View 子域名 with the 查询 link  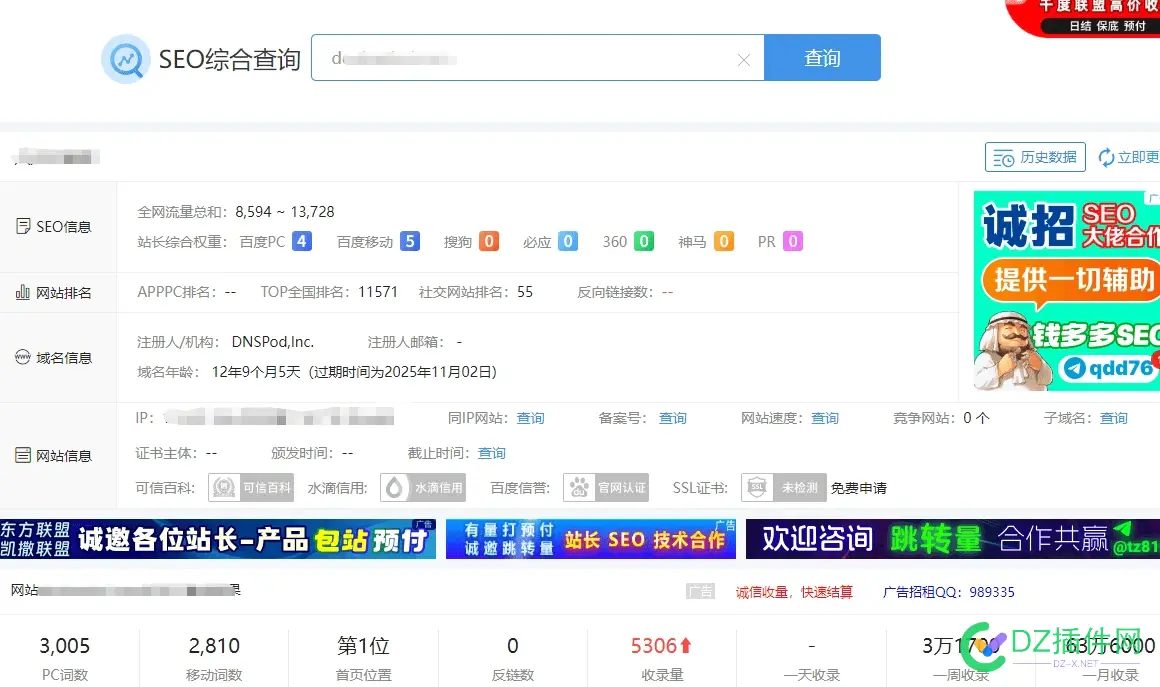1113,418
